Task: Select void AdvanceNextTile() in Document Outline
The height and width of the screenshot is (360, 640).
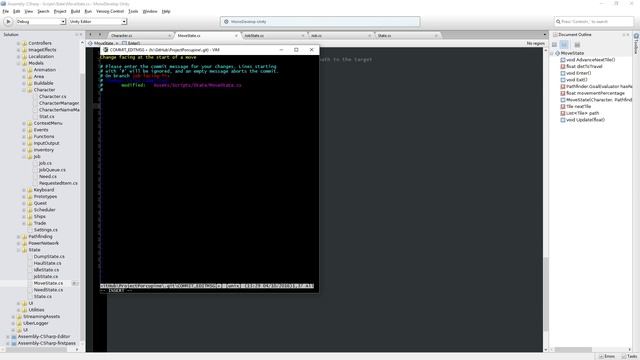Action: (588, 60)
